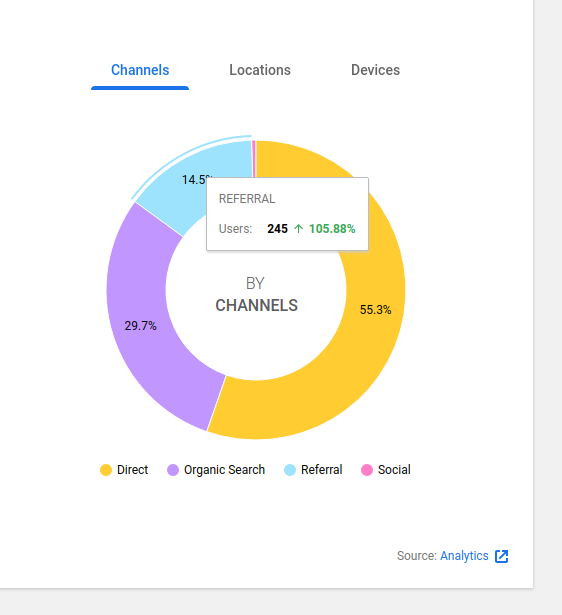The height and width of the screenshot is (615, 562).
Task: Click the 55.3% label on the chart
Action: (x=375, y=310)
